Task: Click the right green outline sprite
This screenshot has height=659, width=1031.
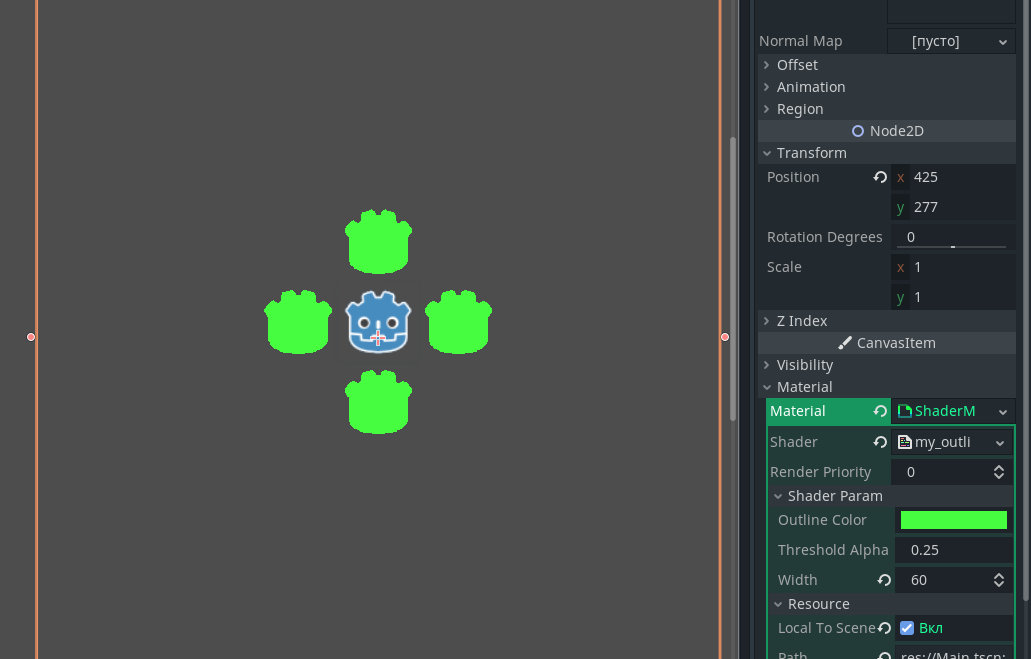Action: point(458,322)
